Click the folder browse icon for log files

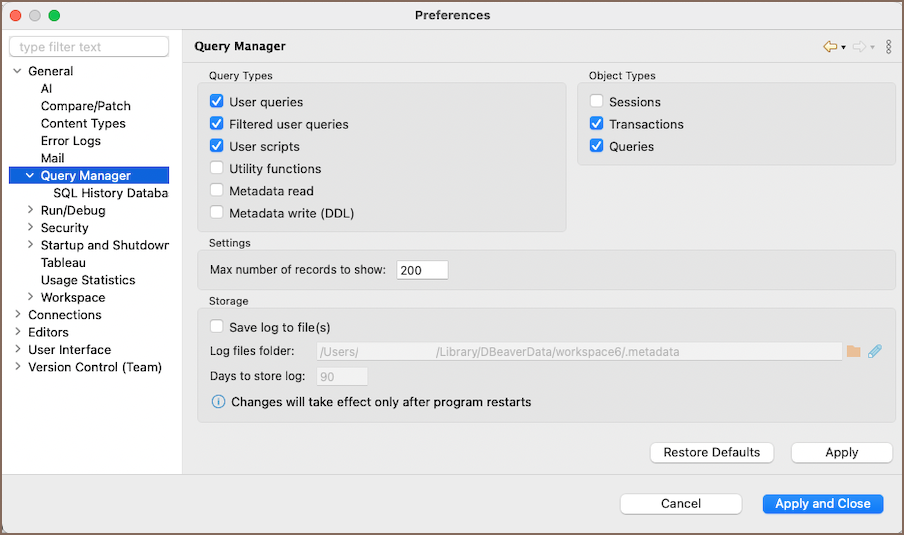click(853, 351)
